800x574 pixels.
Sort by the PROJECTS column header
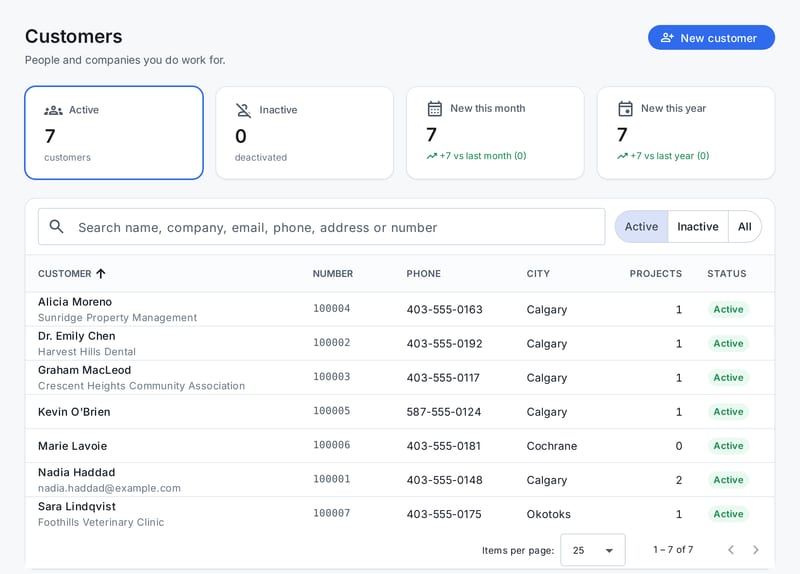(x=656, y=274)
